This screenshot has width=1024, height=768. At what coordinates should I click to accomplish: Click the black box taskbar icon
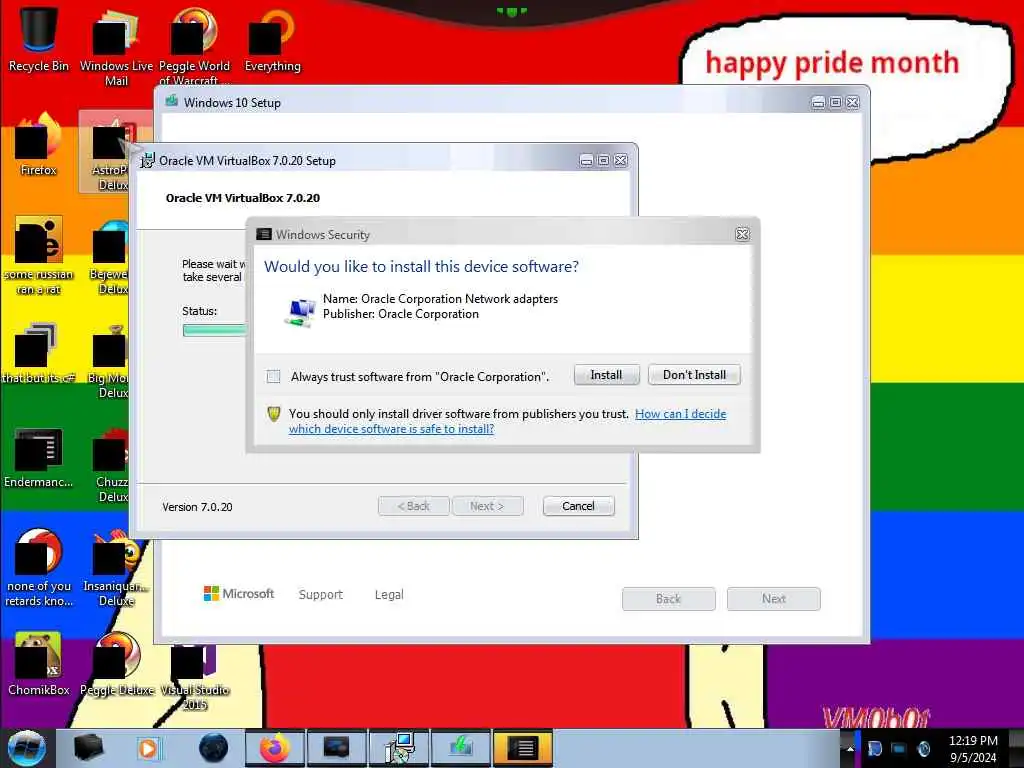coord(88,748)
